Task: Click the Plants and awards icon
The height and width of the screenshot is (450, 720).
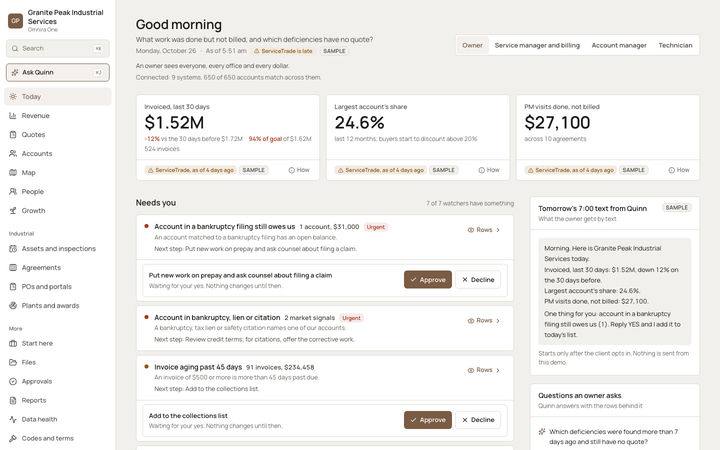Action: point(13,305)
